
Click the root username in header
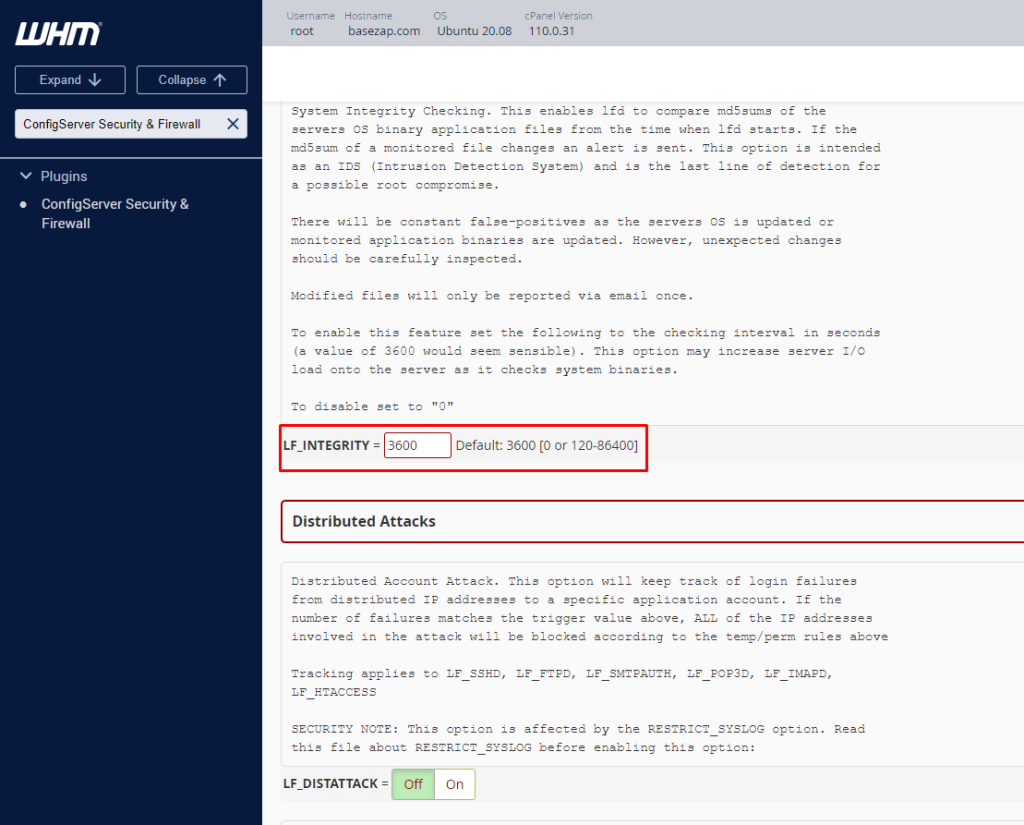click(302, 31)
